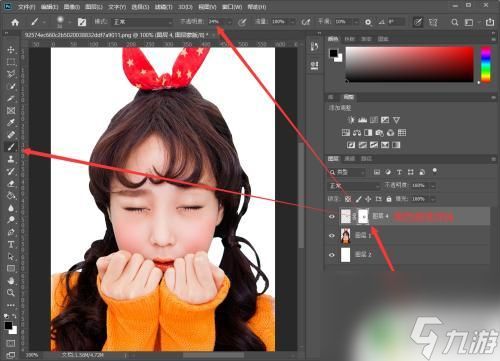Open smoothing options gear icon
Viewport: 500px width, 361px height.
368,22
